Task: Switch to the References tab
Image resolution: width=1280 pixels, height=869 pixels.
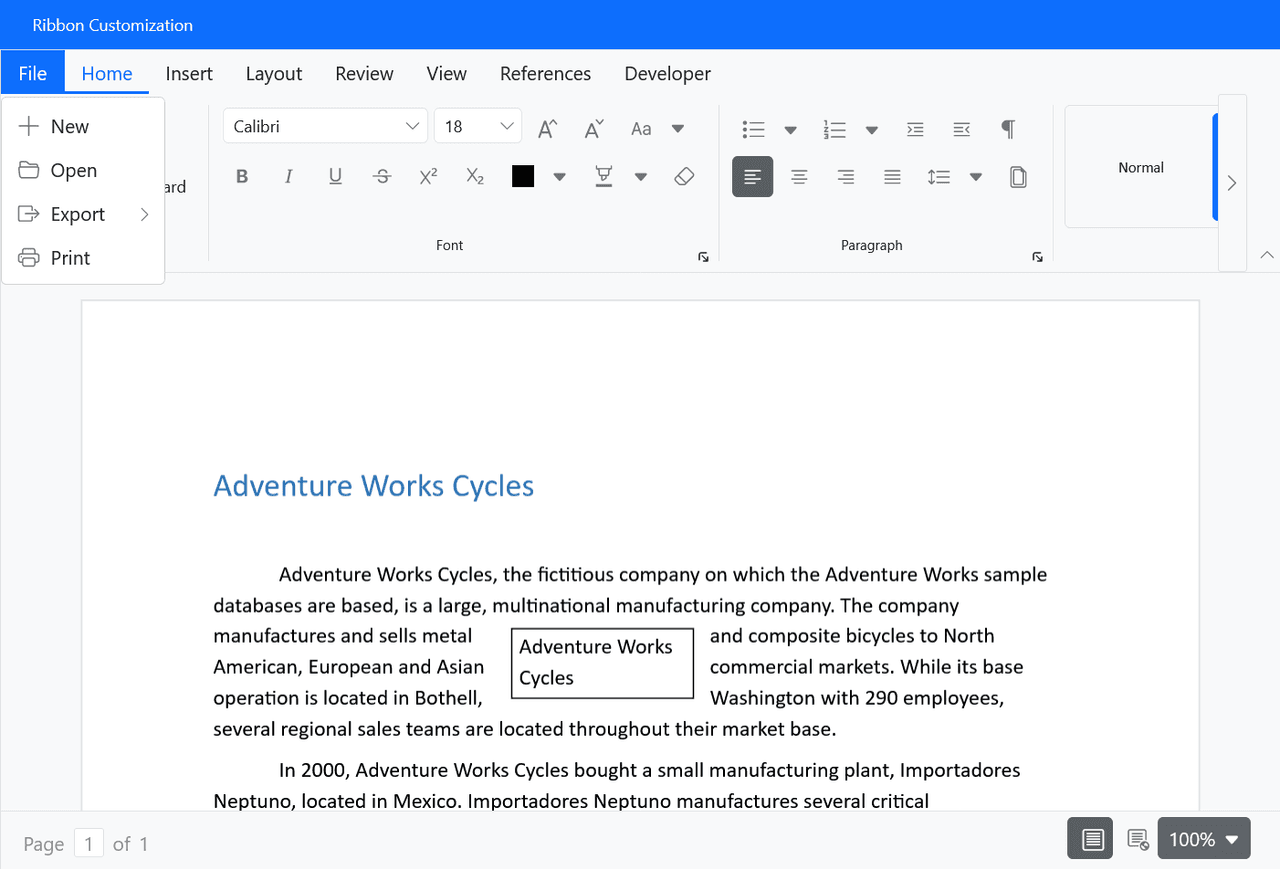Action: pos(545,73)
